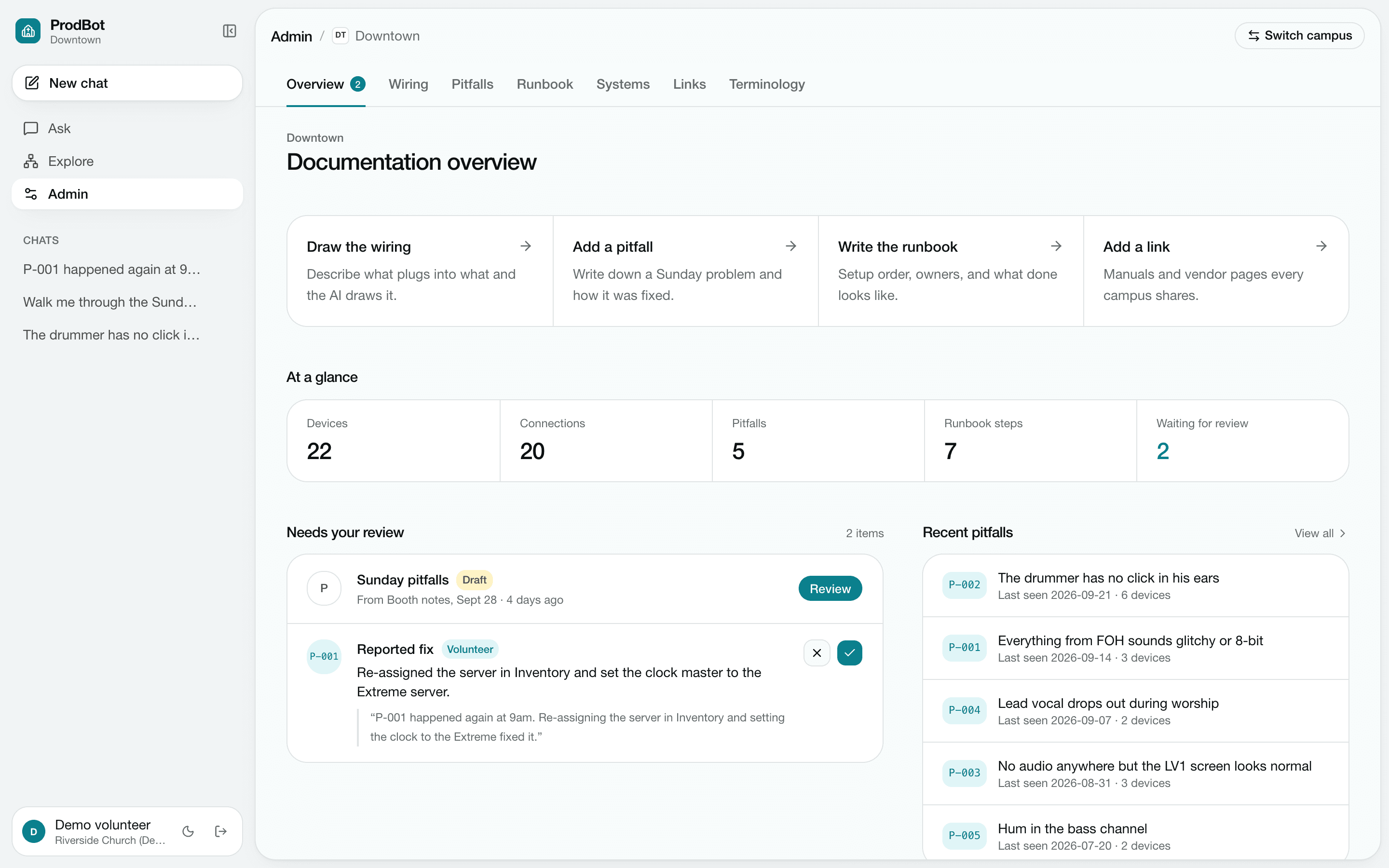Click the Admin breadcrumb link
This screenshot has width=1389, height=868.
(291, 36)
